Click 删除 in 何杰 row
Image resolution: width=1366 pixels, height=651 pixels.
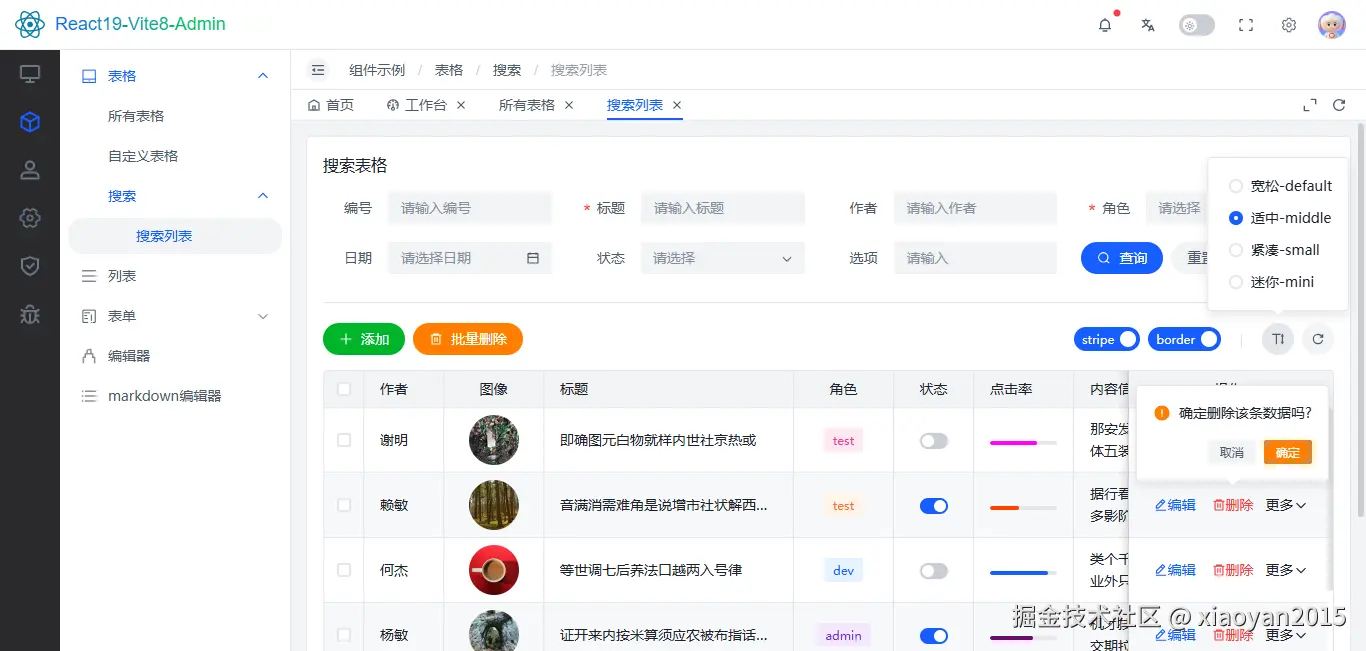click(x=1233, y=570)
